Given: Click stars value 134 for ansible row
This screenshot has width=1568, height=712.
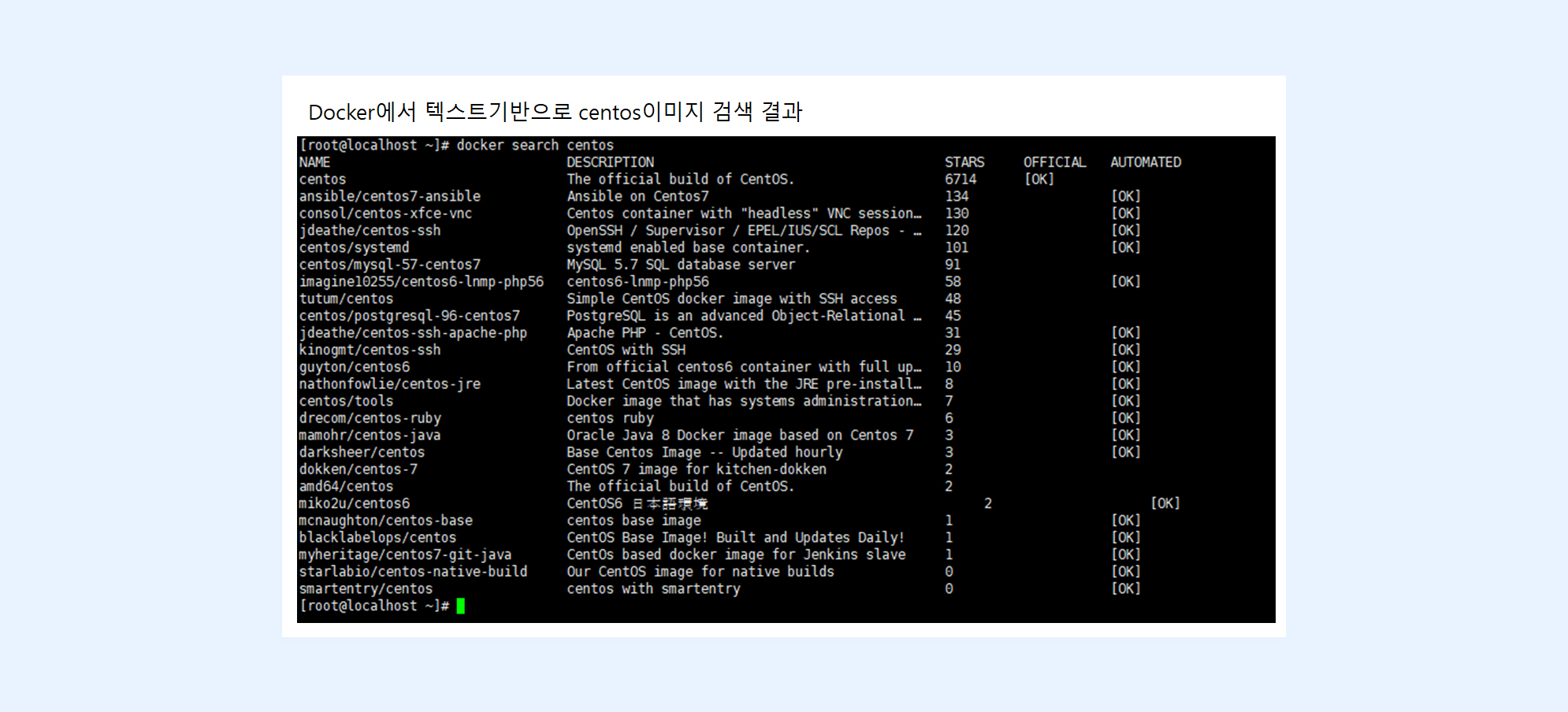Looking at the screenshot, I should [957, 196].
